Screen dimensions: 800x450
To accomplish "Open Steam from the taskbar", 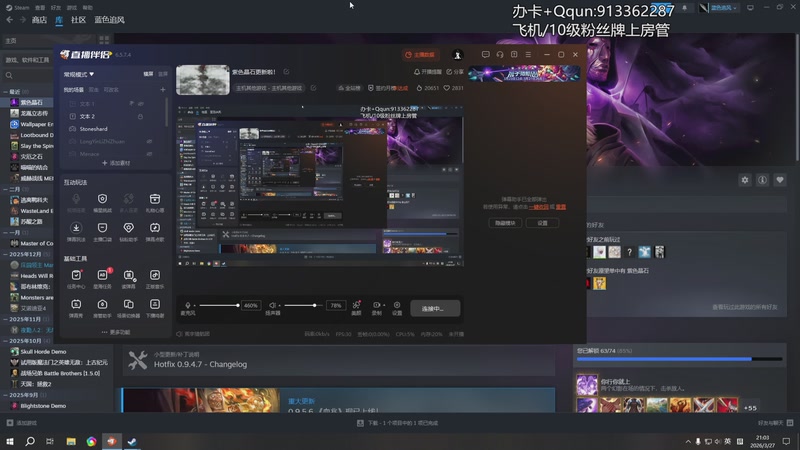I will pyautogui.click(x=132, y=441).
